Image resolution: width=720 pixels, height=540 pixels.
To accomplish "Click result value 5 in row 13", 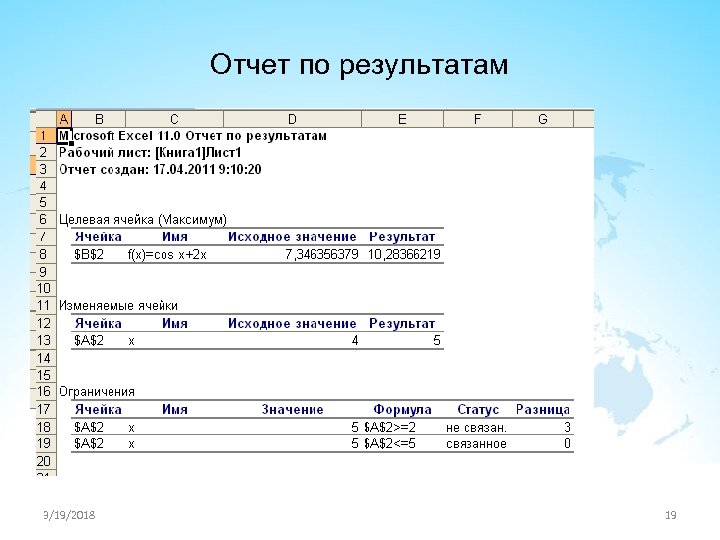I will [x=437, y=341].
